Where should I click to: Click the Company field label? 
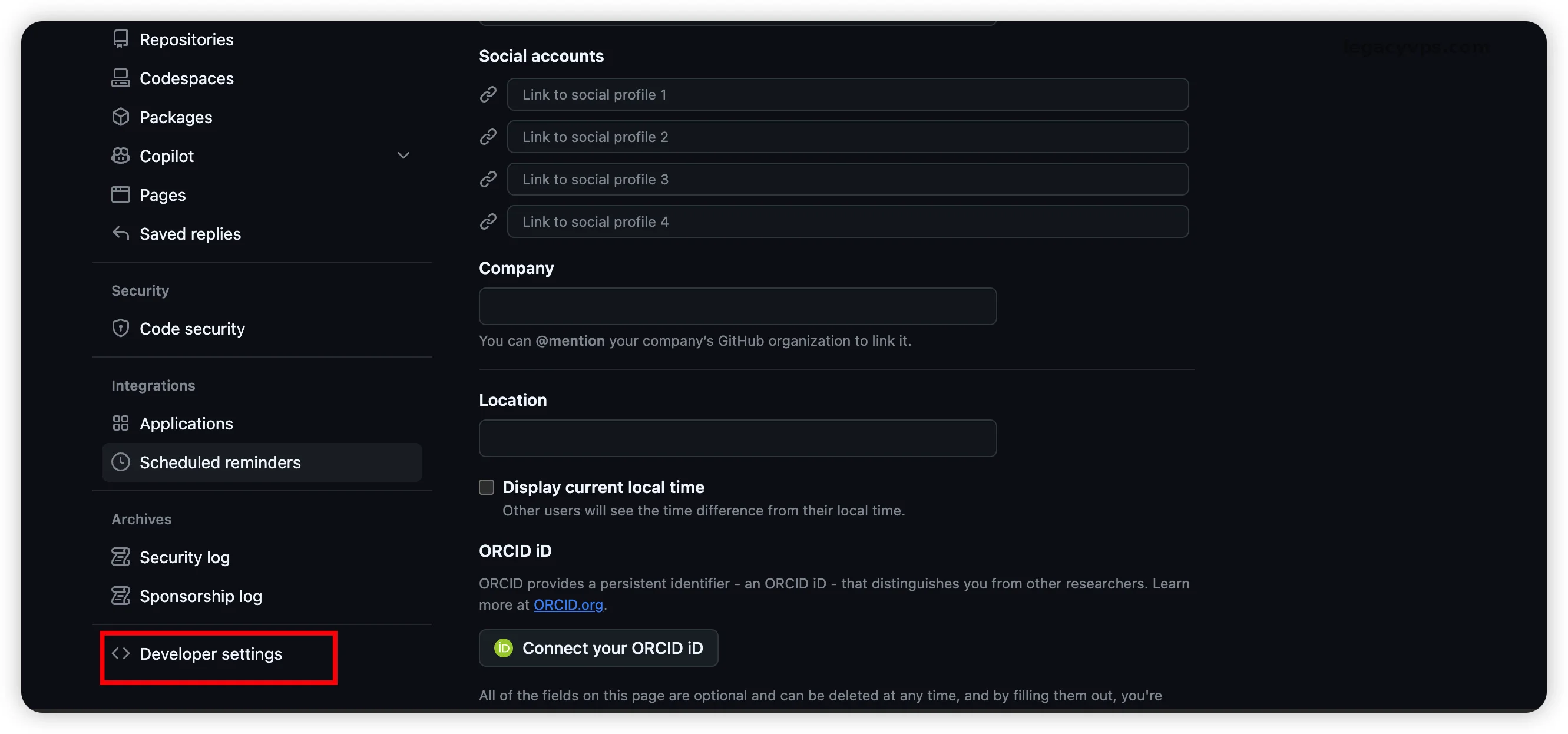(516, 268)
